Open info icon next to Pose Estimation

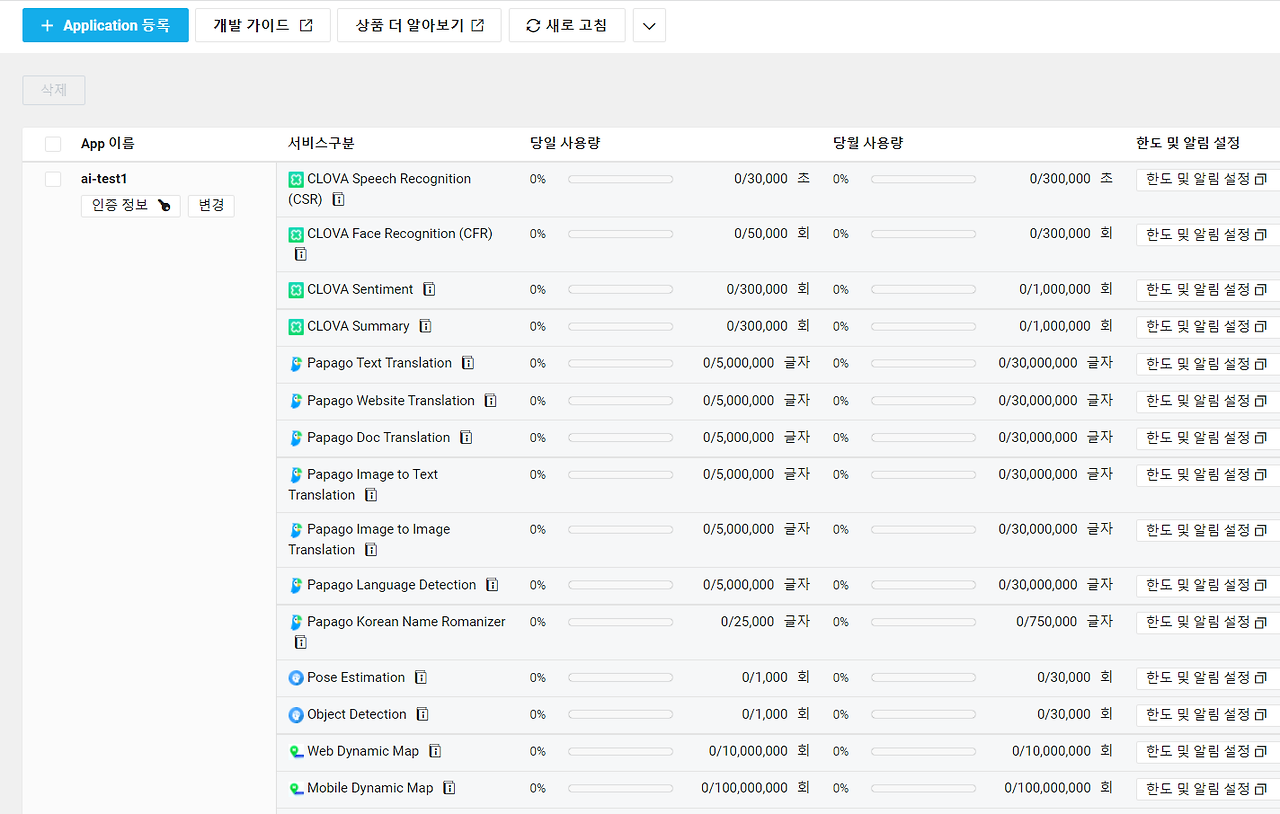(x=421, y=677)
